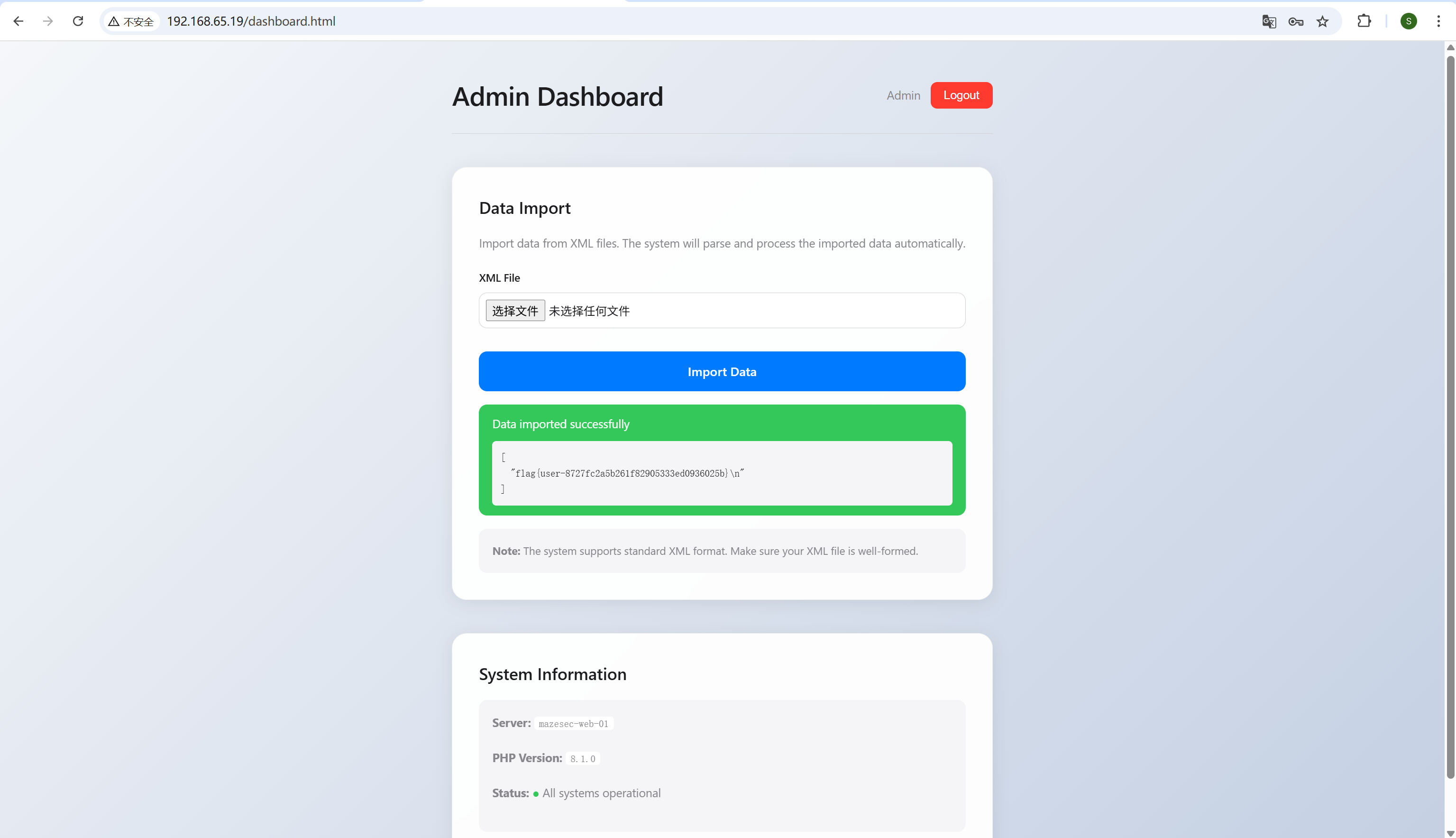Open the extensions puzzle icon

click(x=1364, y=21)
